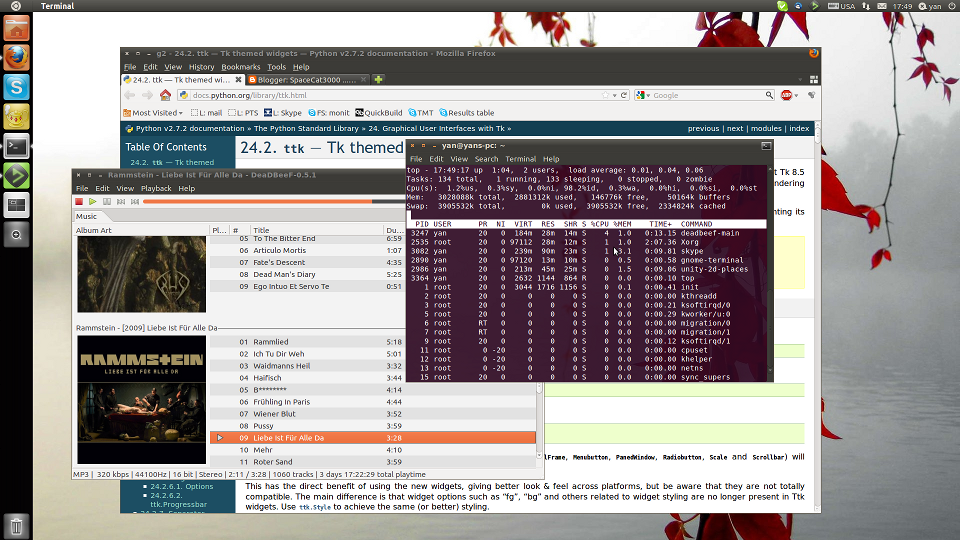Open the 17:49 clock menu
960x540 pixels.
[x=902, y=6]
